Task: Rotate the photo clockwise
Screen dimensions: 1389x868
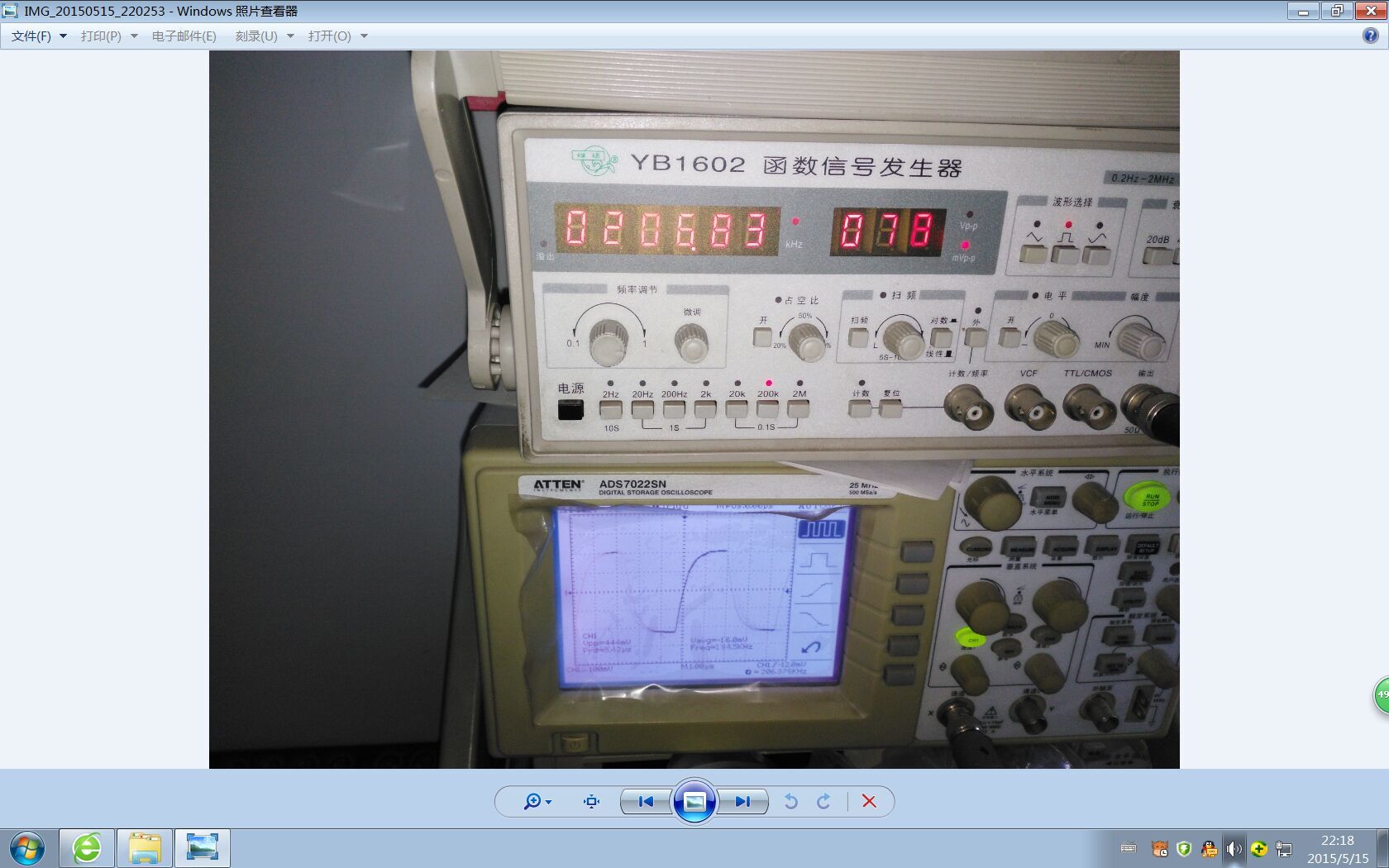Action: (823, 801)
